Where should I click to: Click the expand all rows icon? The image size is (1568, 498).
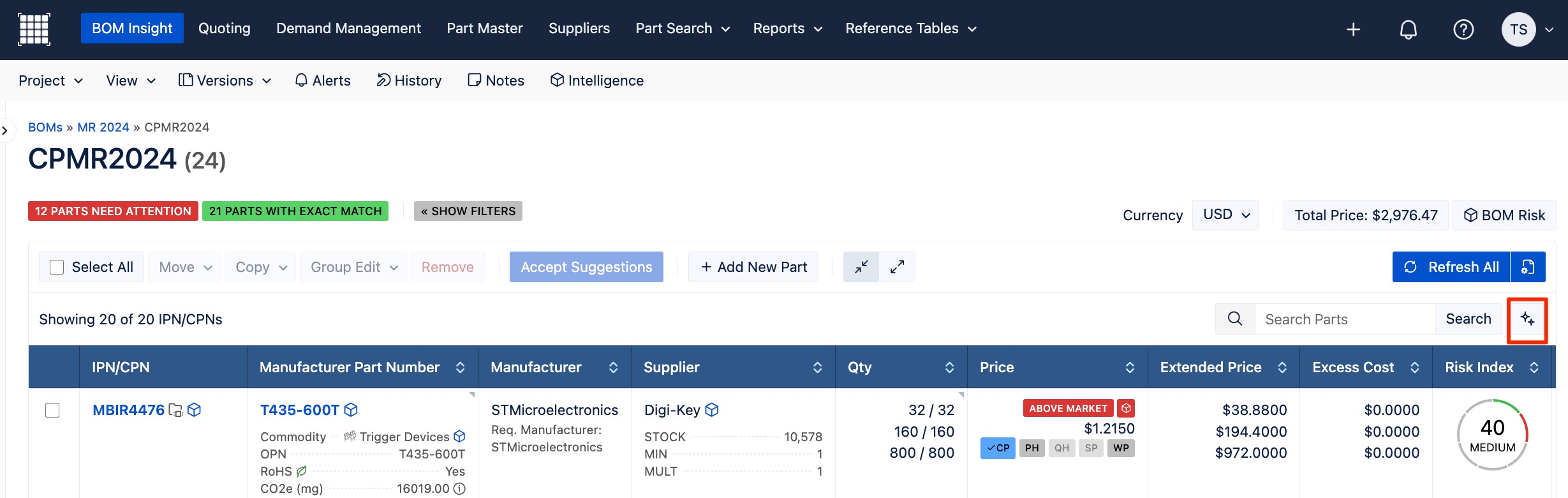pyautogui.click(x=897, y=267)
